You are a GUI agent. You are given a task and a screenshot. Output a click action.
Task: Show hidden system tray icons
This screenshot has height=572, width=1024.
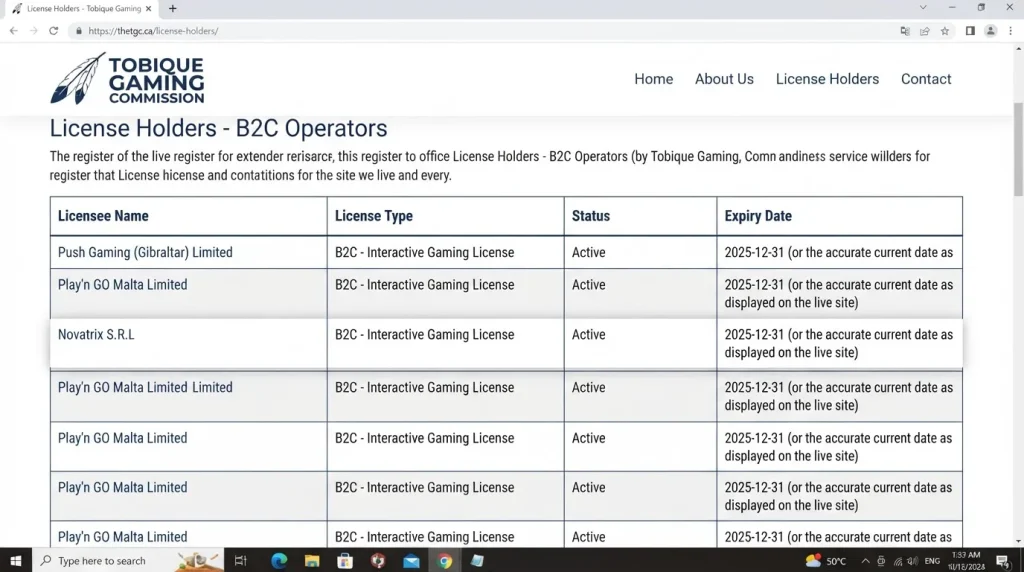865,561
